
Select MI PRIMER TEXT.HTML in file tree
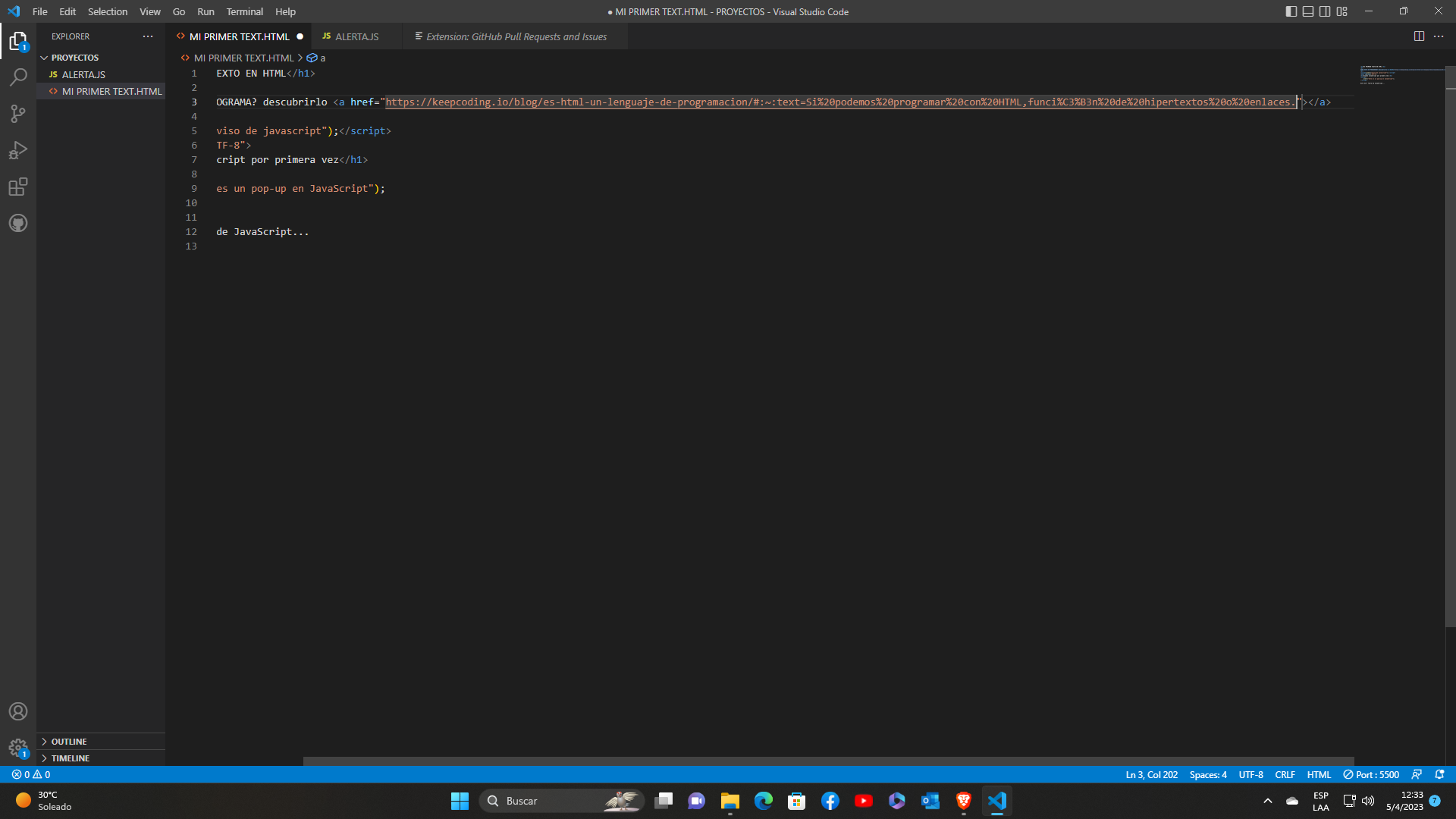point(101,91)
